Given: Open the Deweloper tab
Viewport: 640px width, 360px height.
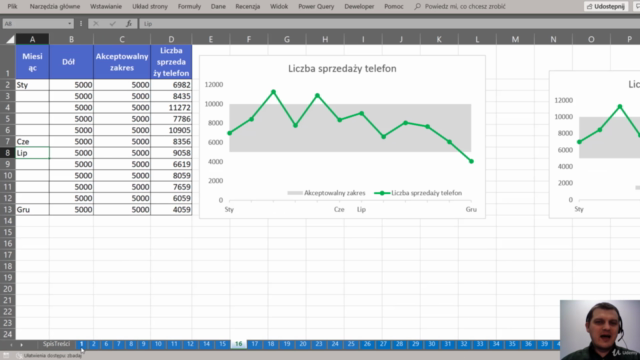Looking at the screenshot, I should pyautogui.click(x=359, y=7).
